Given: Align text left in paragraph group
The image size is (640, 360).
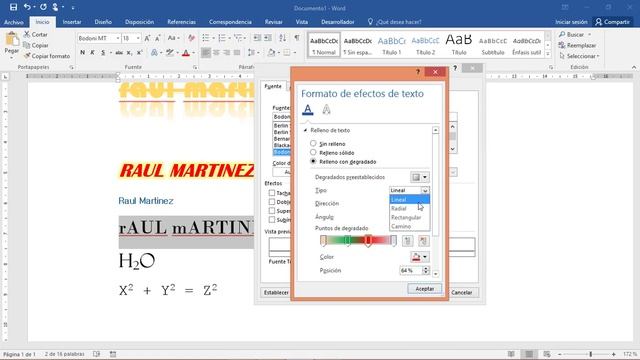Looking at the screenshot, I should click(x=206, y=53).
